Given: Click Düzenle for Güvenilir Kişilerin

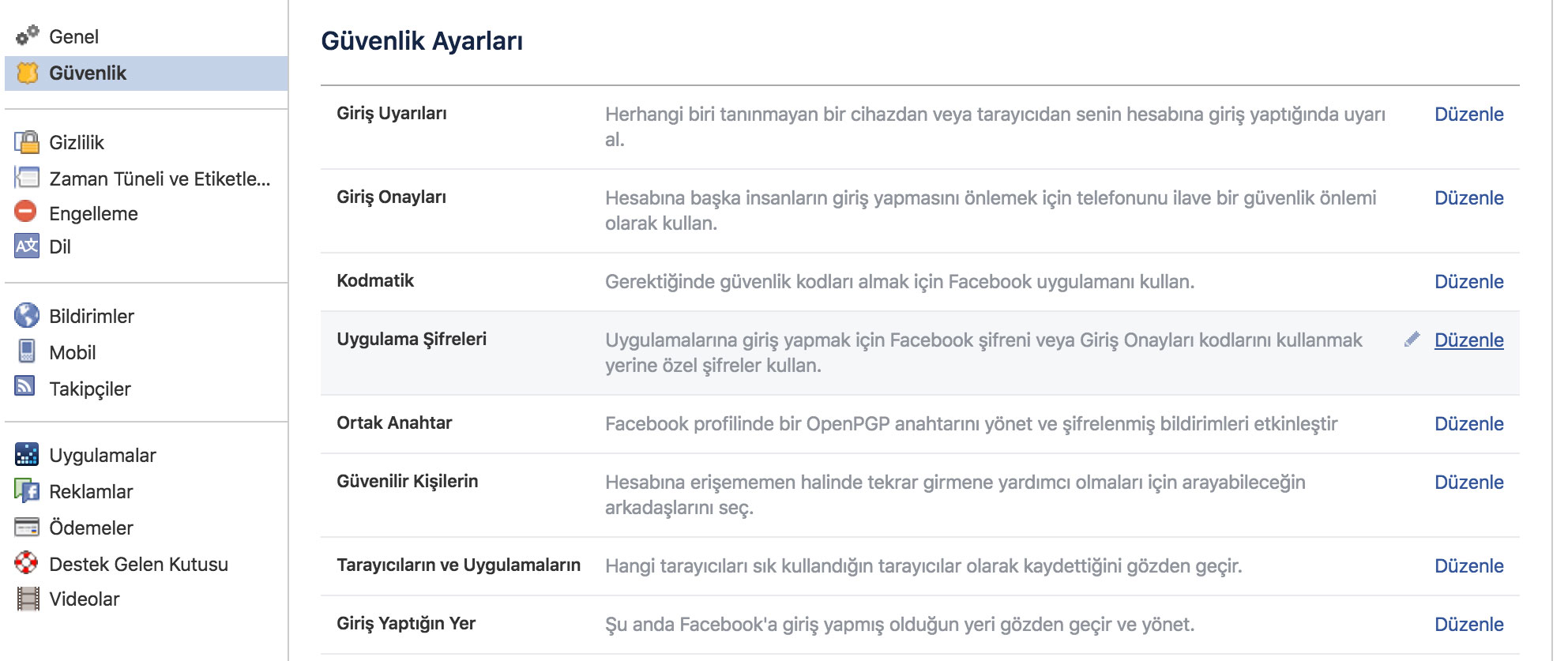Looking at the screenshot, I should coord(1468,482).
